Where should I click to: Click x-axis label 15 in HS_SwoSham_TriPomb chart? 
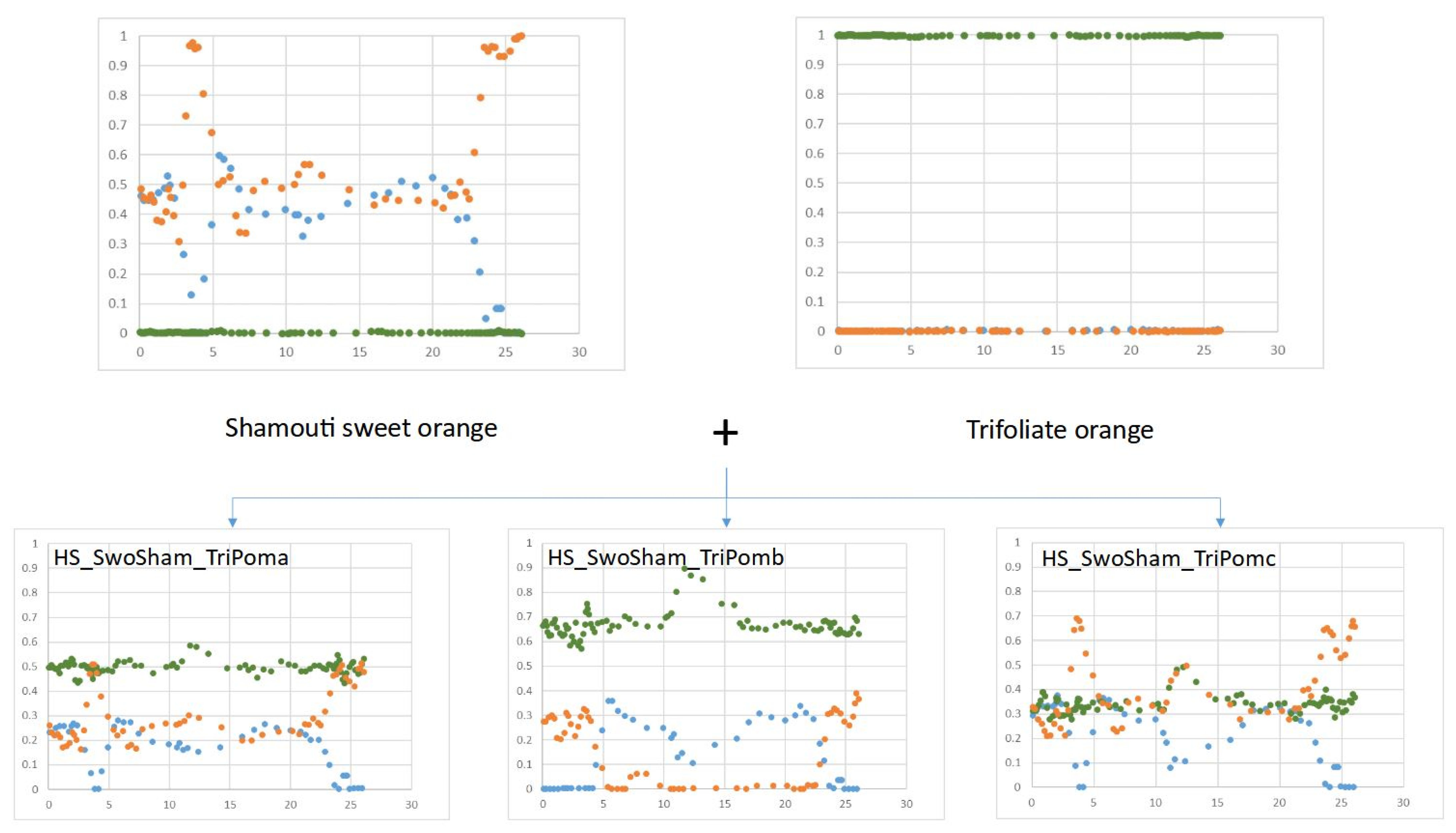coord(724,804)
